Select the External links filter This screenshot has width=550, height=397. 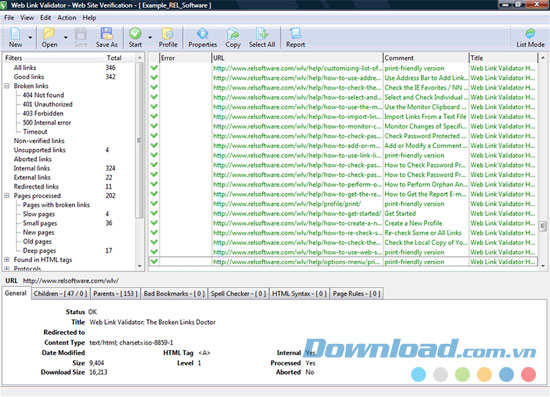[32, 177]
